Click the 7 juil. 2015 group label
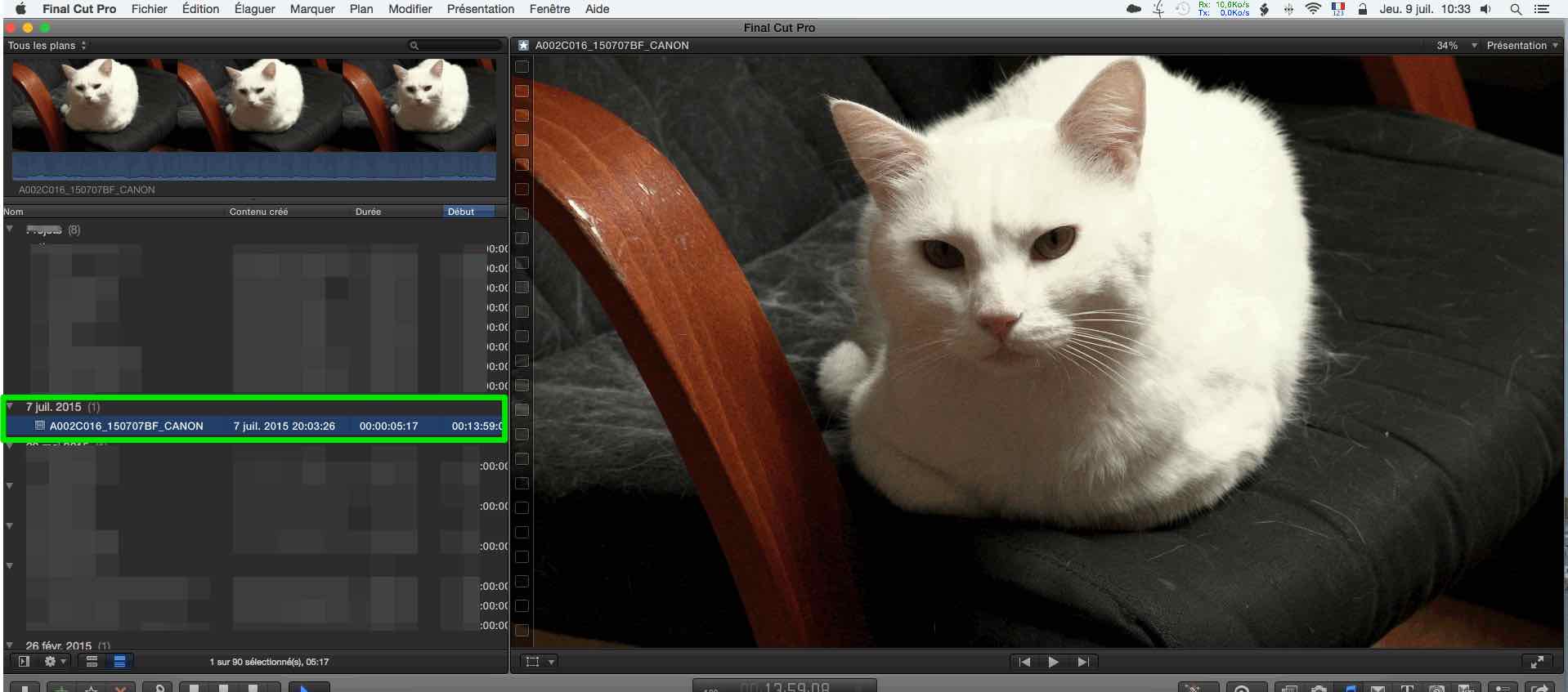Image resolution: width=1568 pixels, height=692 pixels. [x=54, y=407]
